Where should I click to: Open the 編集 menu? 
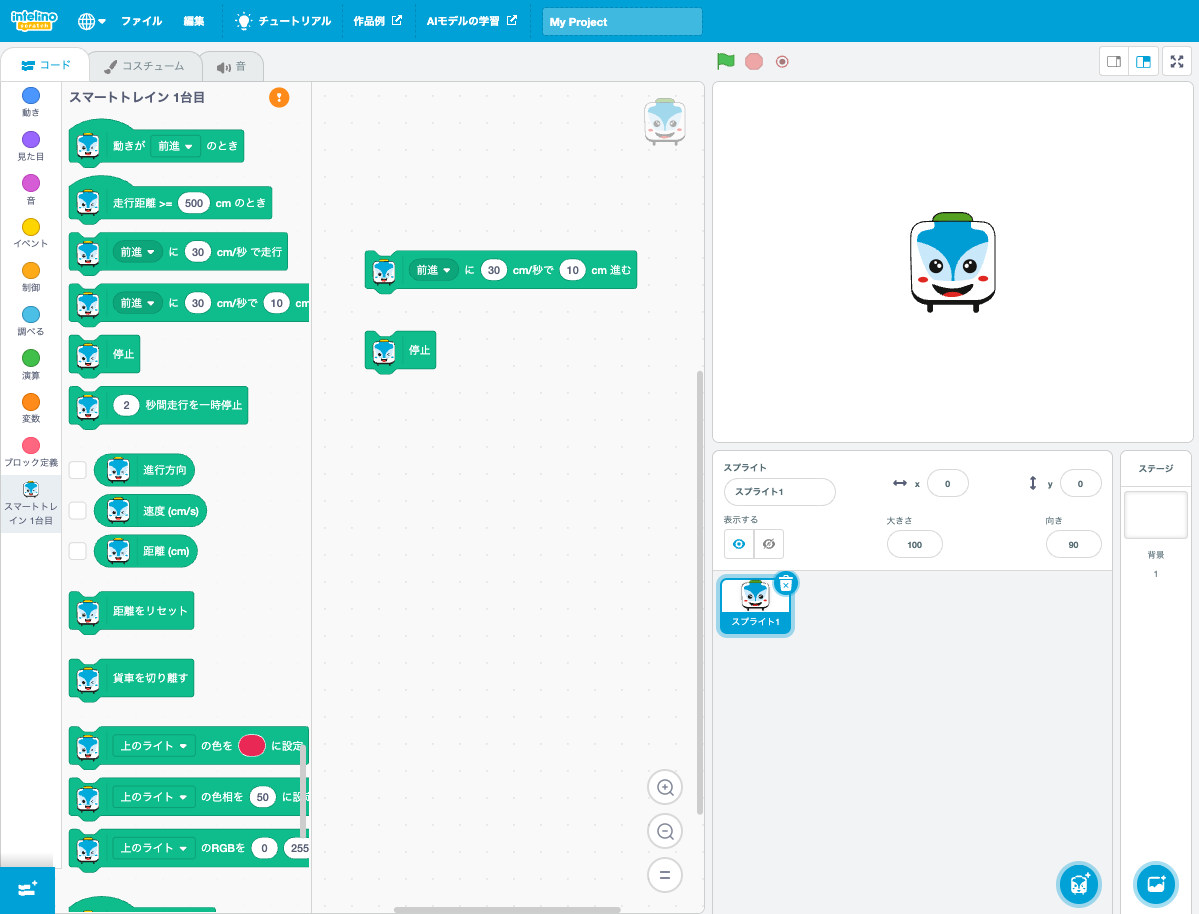[193, 21]
